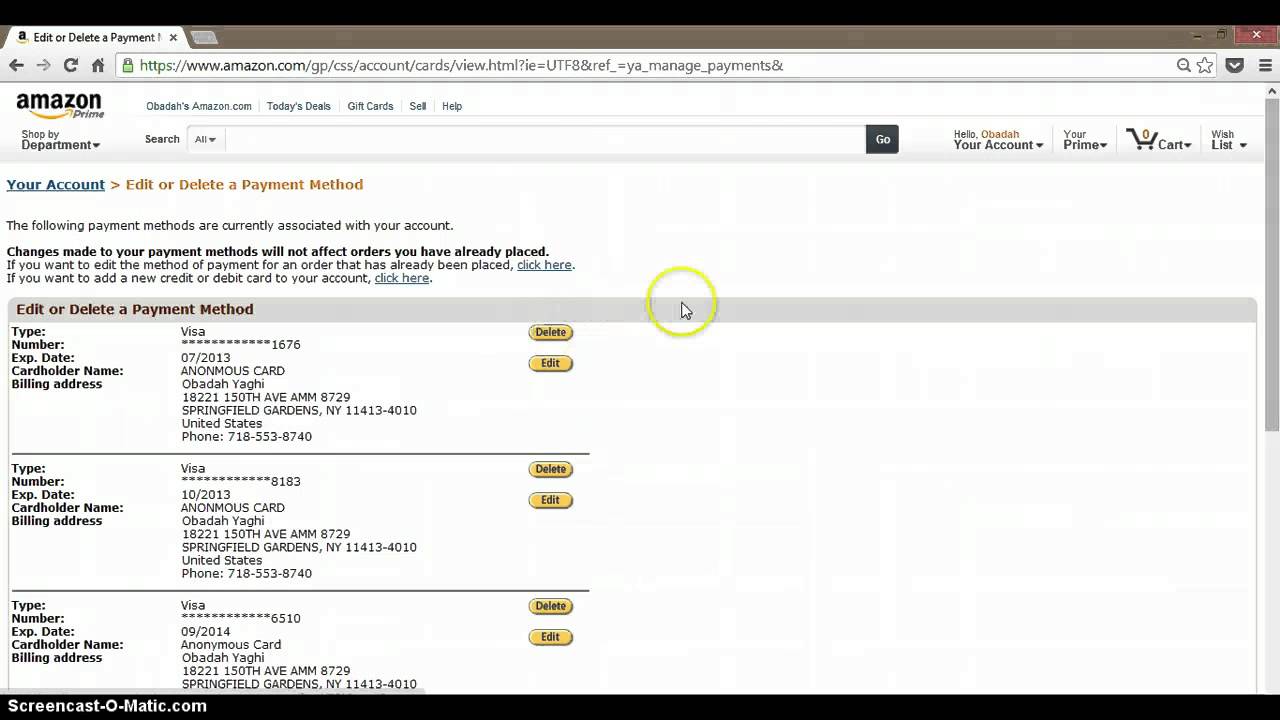1280x720 pixels.
Task: Click the page vertical scrollbar thumb
Action: pos(1272,265)
